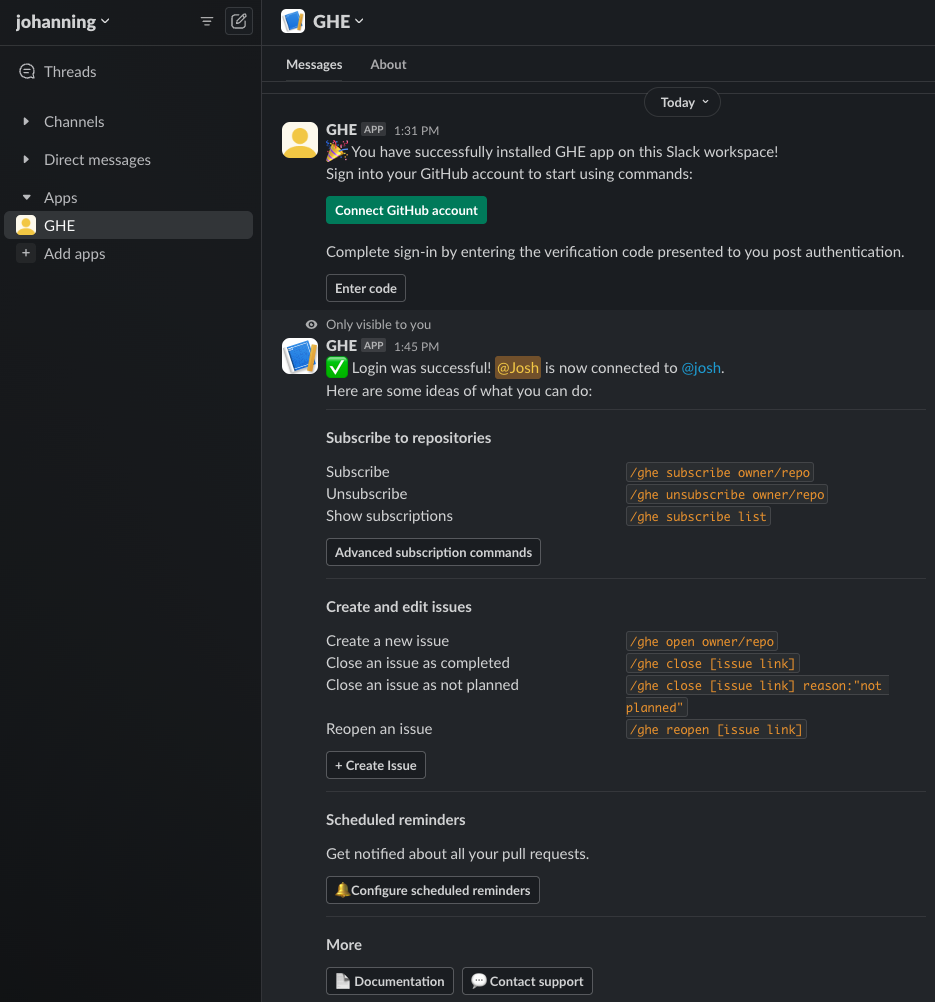Click GHE notebook avatar on 1:45 PM message
The width and height of the screenshot is (935, 1002).
tap(300, 356)
